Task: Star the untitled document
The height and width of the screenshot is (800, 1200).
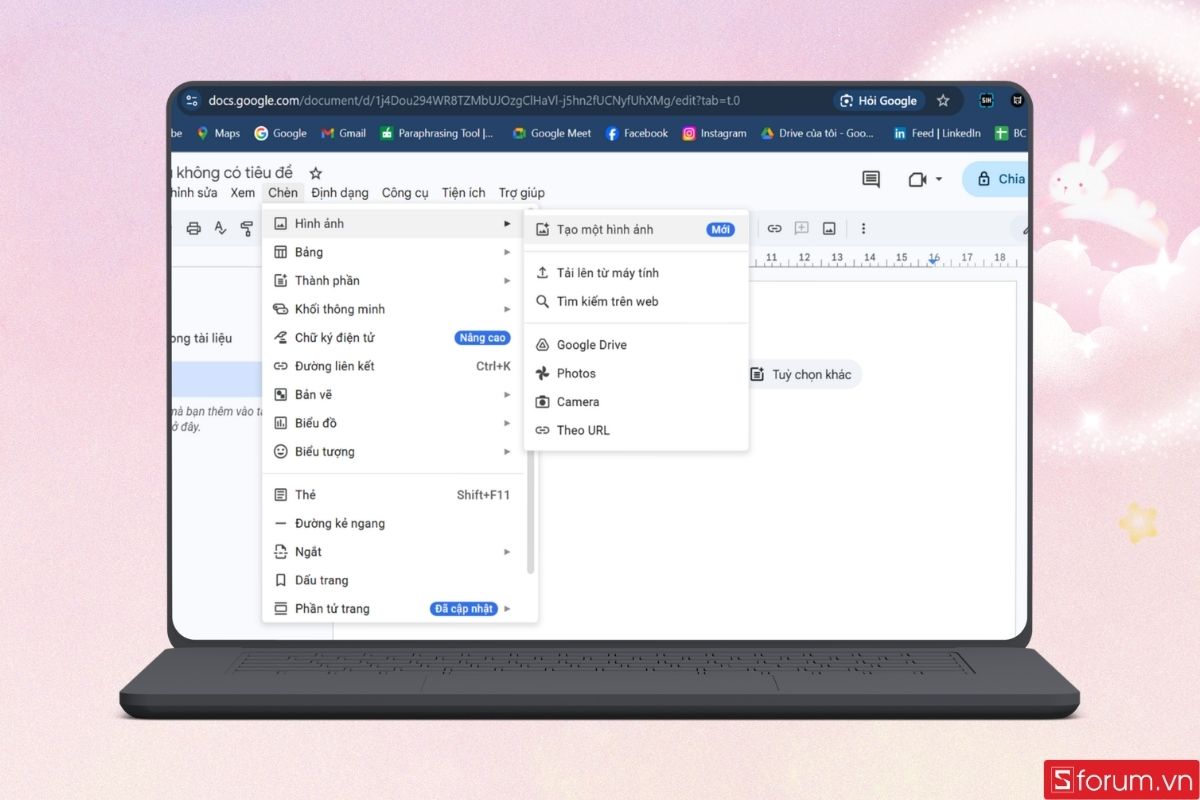Action: (316, 173)
